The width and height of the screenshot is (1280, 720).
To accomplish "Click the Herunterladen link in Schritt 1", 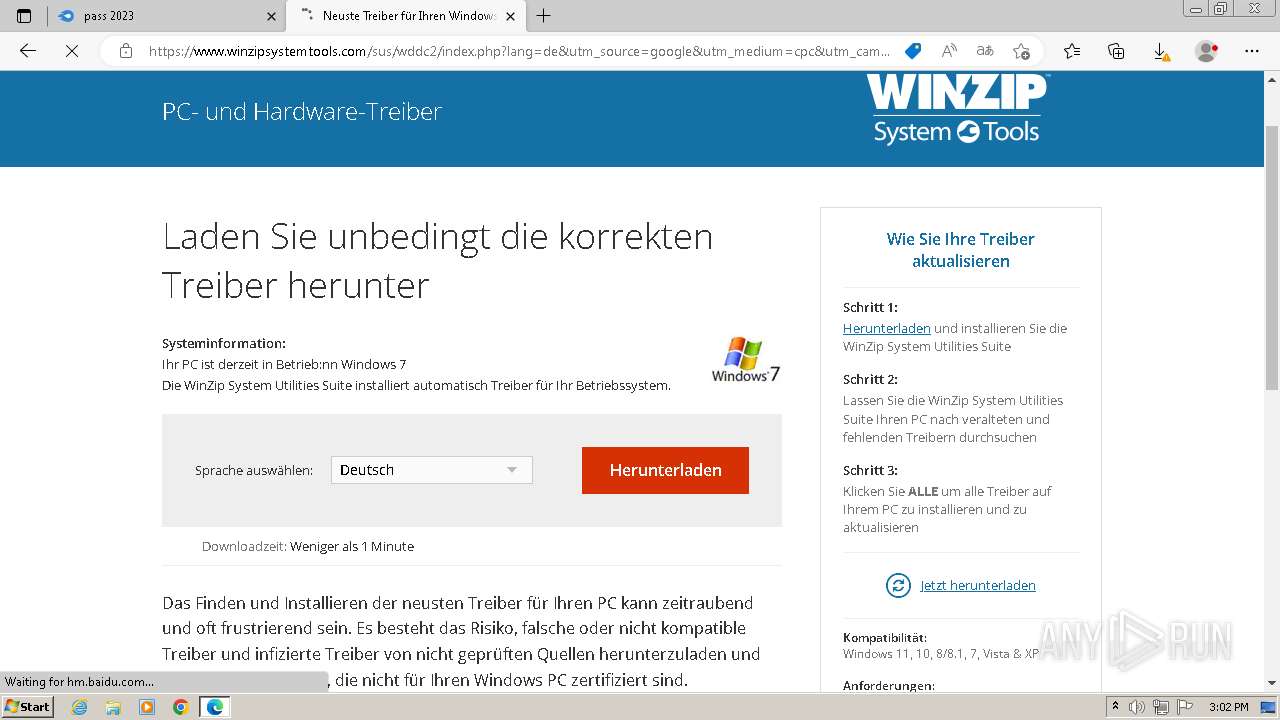I will (x=886, y=328).
